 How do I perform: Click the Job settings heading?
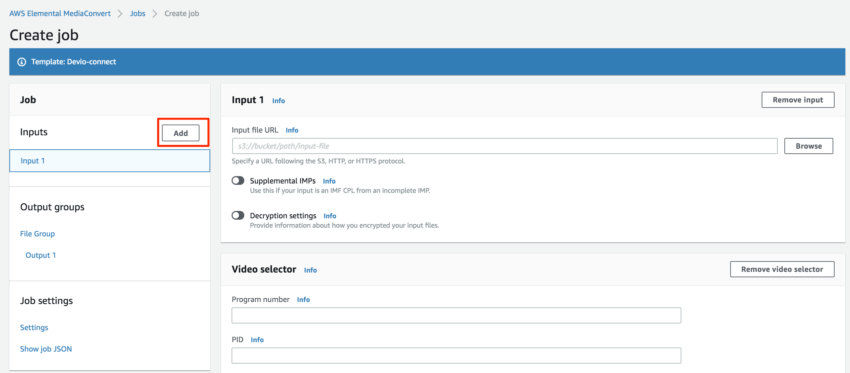(x=46, y=300)
